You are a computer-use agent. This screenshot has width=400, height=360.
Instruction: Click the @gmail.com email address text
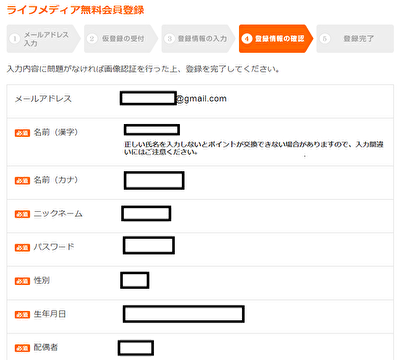point(201,99)
